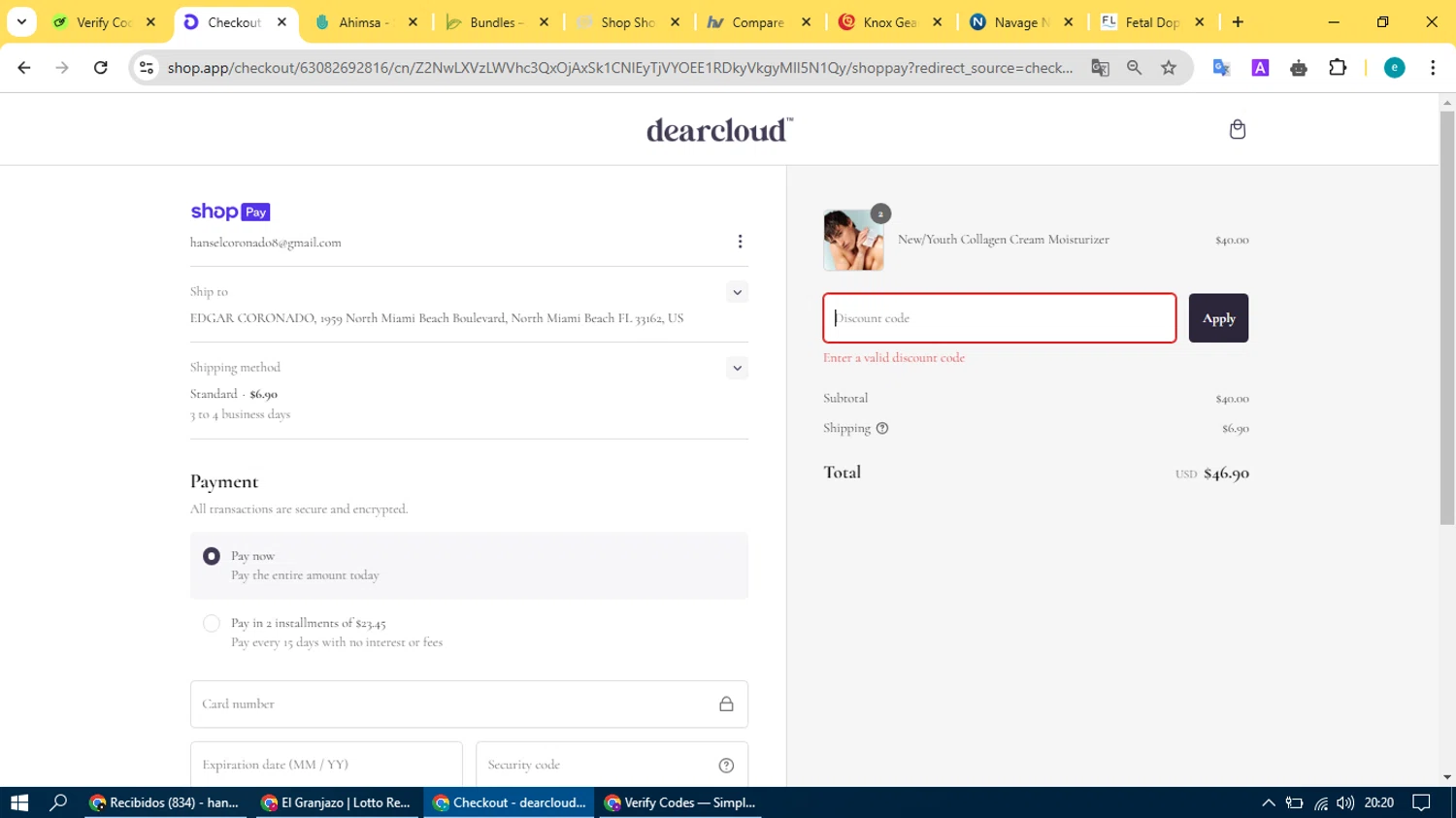This screenshot has height=818, width=1456.
Task: Open the Extensions puzzle icon
Action: coord(1338,67)
